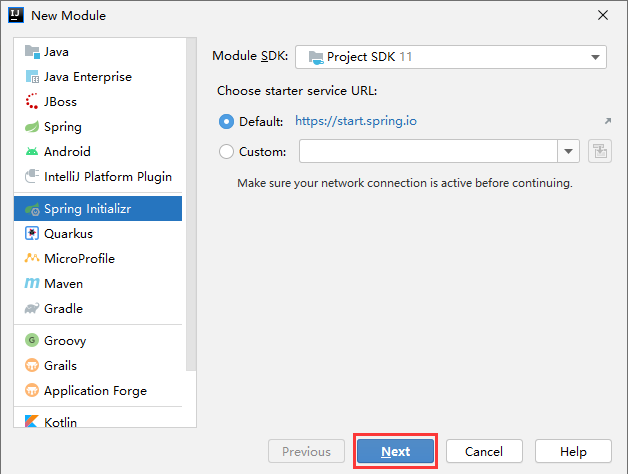Select the Android robot icon
Viewport: 628px width, 474px height.
pyautogui.click(x=31, y=152)
